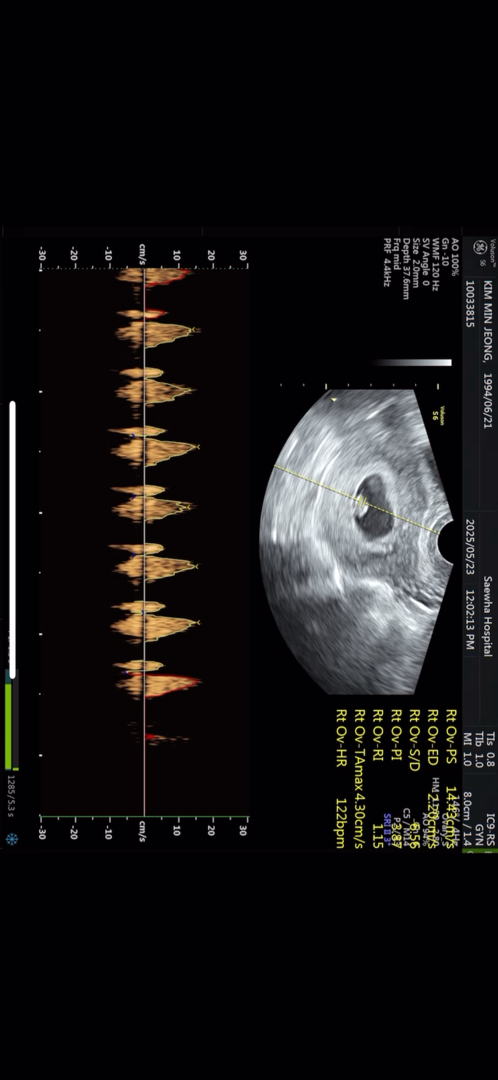
Task: Click the PRF 4.4kHz parameter
Action: pyautogui.click(x=388, y=262)
